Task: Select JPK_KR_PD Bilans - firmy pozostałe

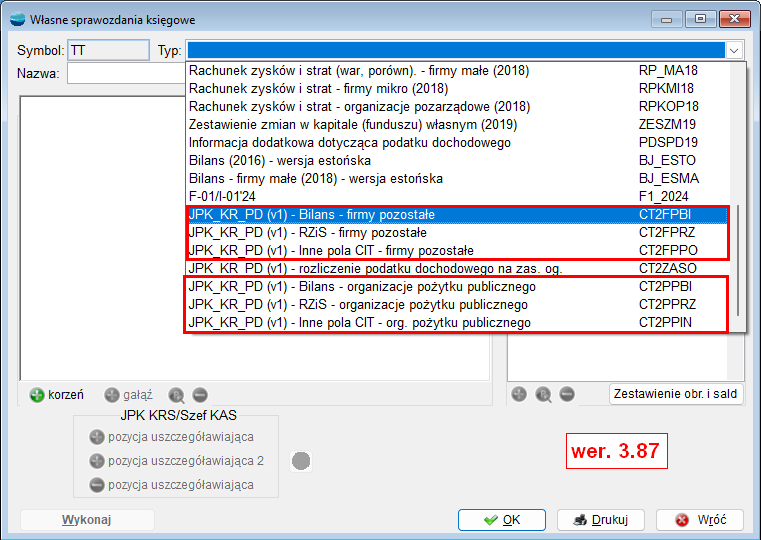Action: click(x=311, y=215)
